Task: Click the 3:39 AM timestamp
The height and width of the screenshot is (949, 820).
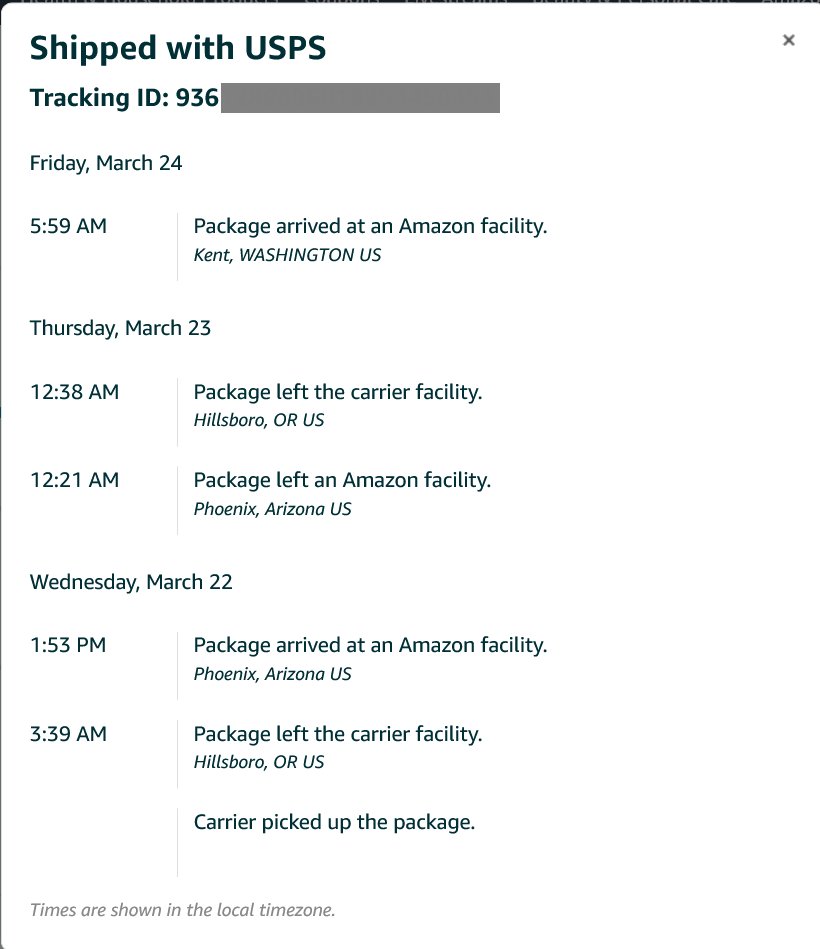Action: (x=68, y=734)
